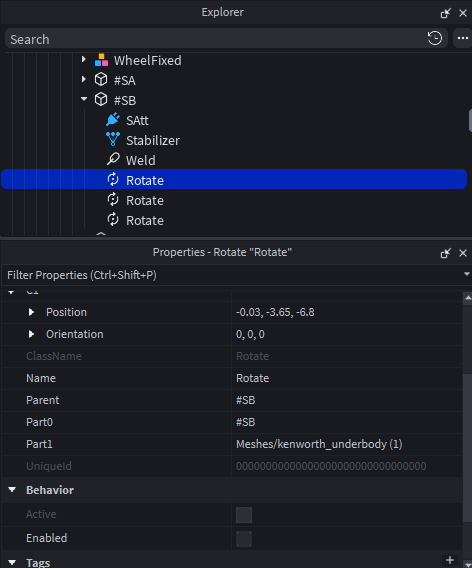Screen dimensions: 472x568
Task: Open the Filter Properties dropdown arrow
Action: point(467,275)
